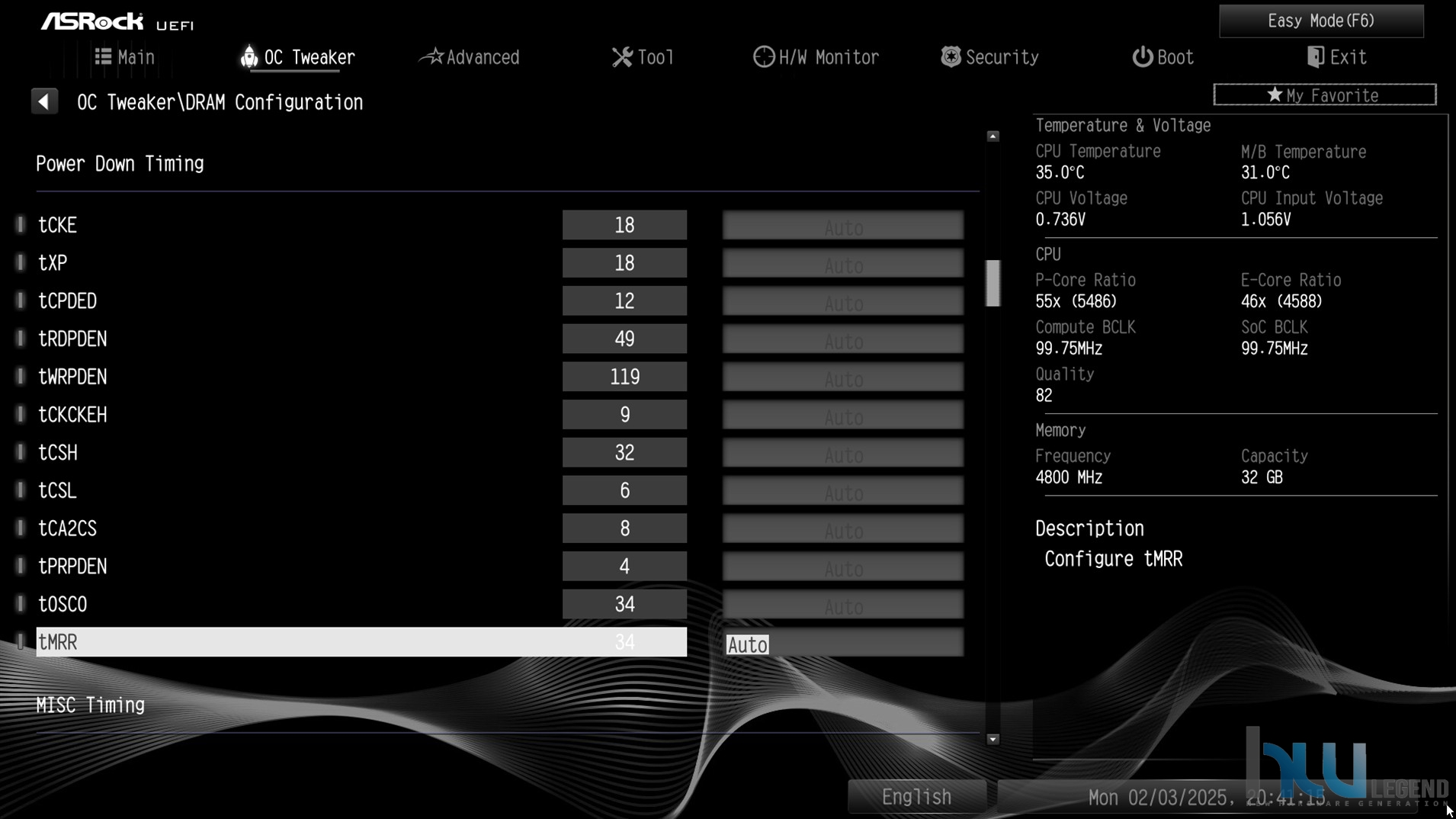This screenshot has width=1456, height=819.
Task: Click the scroll up arrow
Action: 993,136
